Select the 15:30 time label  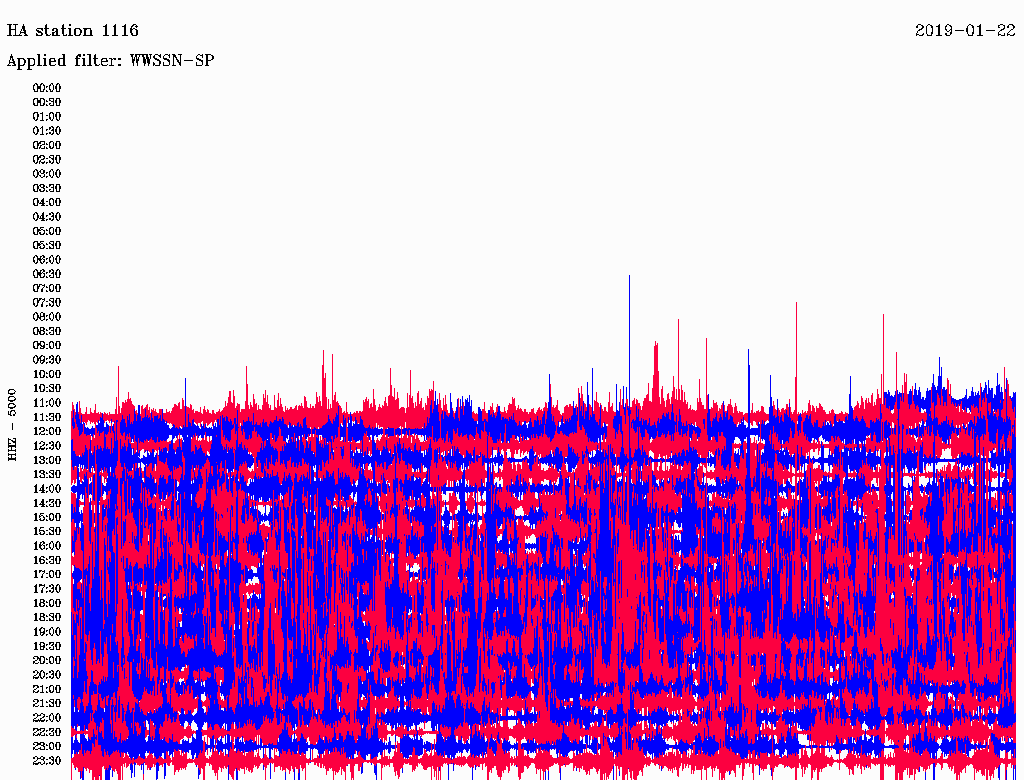pos(47,532)
